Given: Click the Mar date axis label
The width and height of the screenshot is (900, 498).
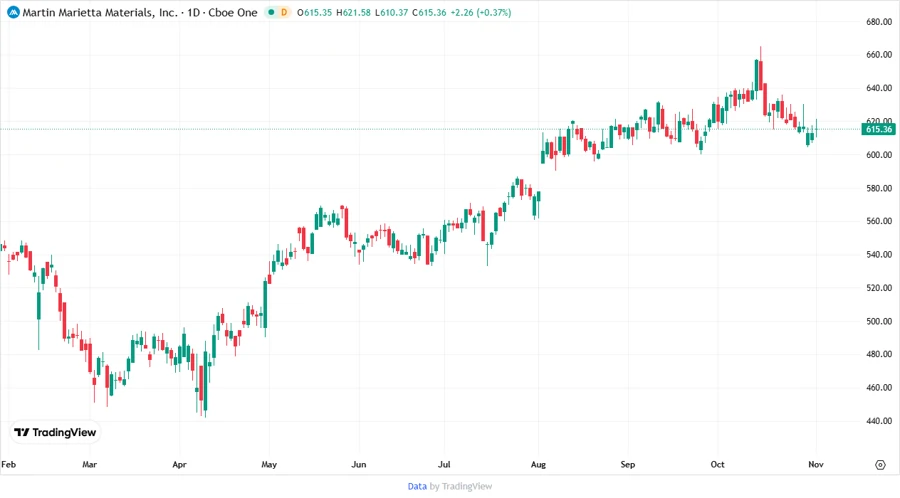Looking at the screenshot, I should 90,464.
